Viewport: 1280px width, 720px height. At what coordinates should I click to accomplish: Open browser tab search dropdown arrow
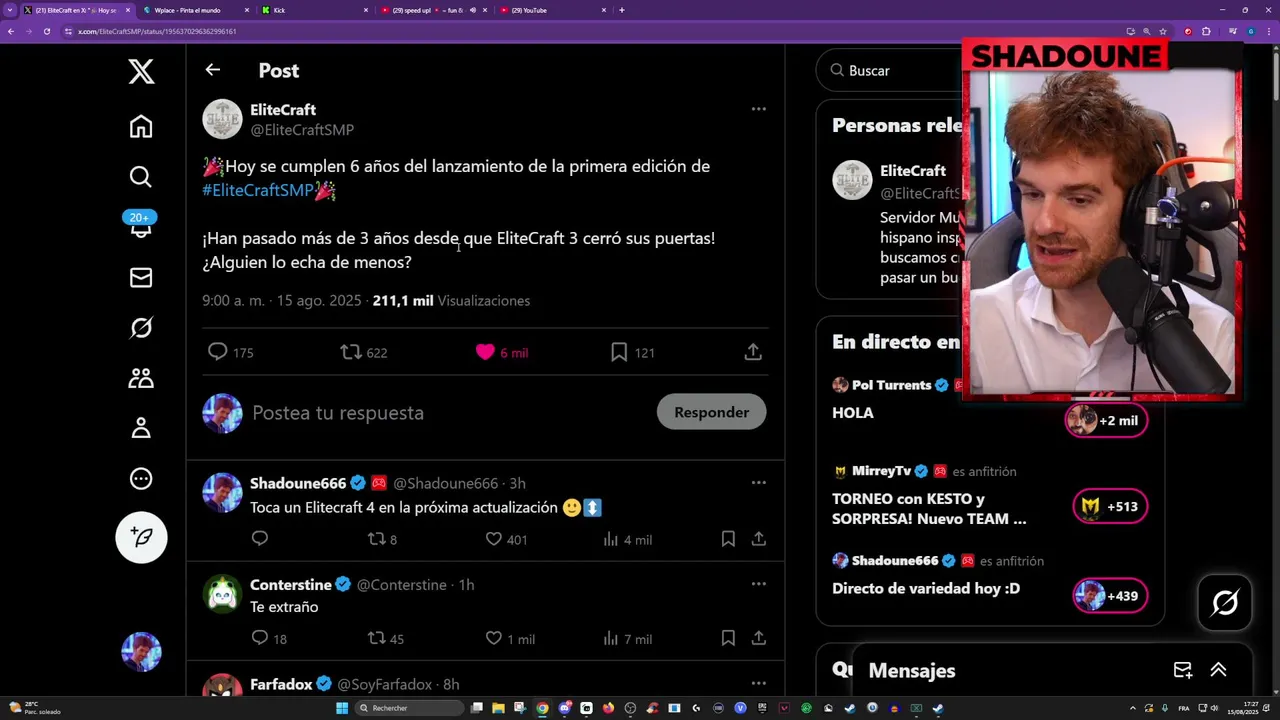coord(10,10)
